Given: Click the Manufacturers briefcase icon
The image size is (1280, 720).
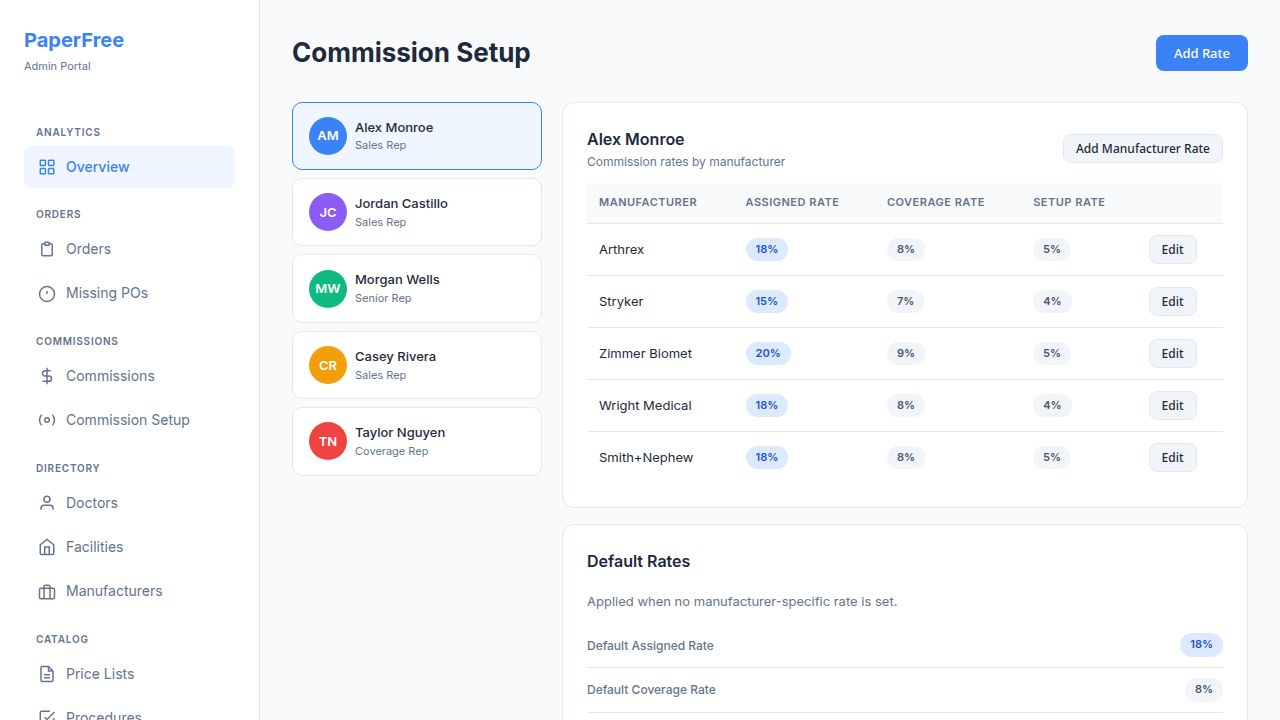Looking at the screenshot, I should 47,591.
